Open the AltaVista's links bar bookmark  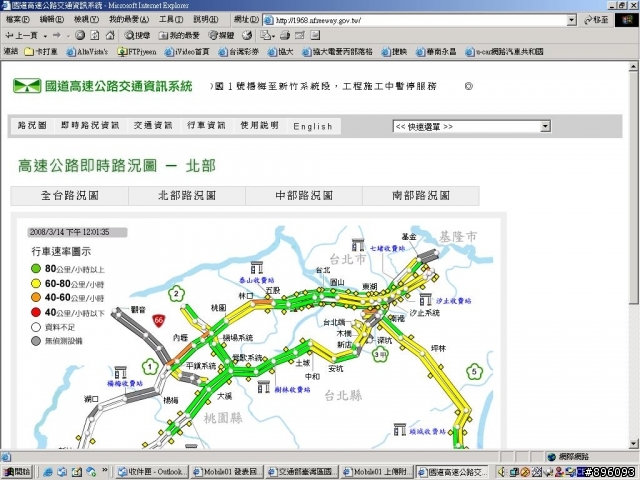click(x=87, y=52)
